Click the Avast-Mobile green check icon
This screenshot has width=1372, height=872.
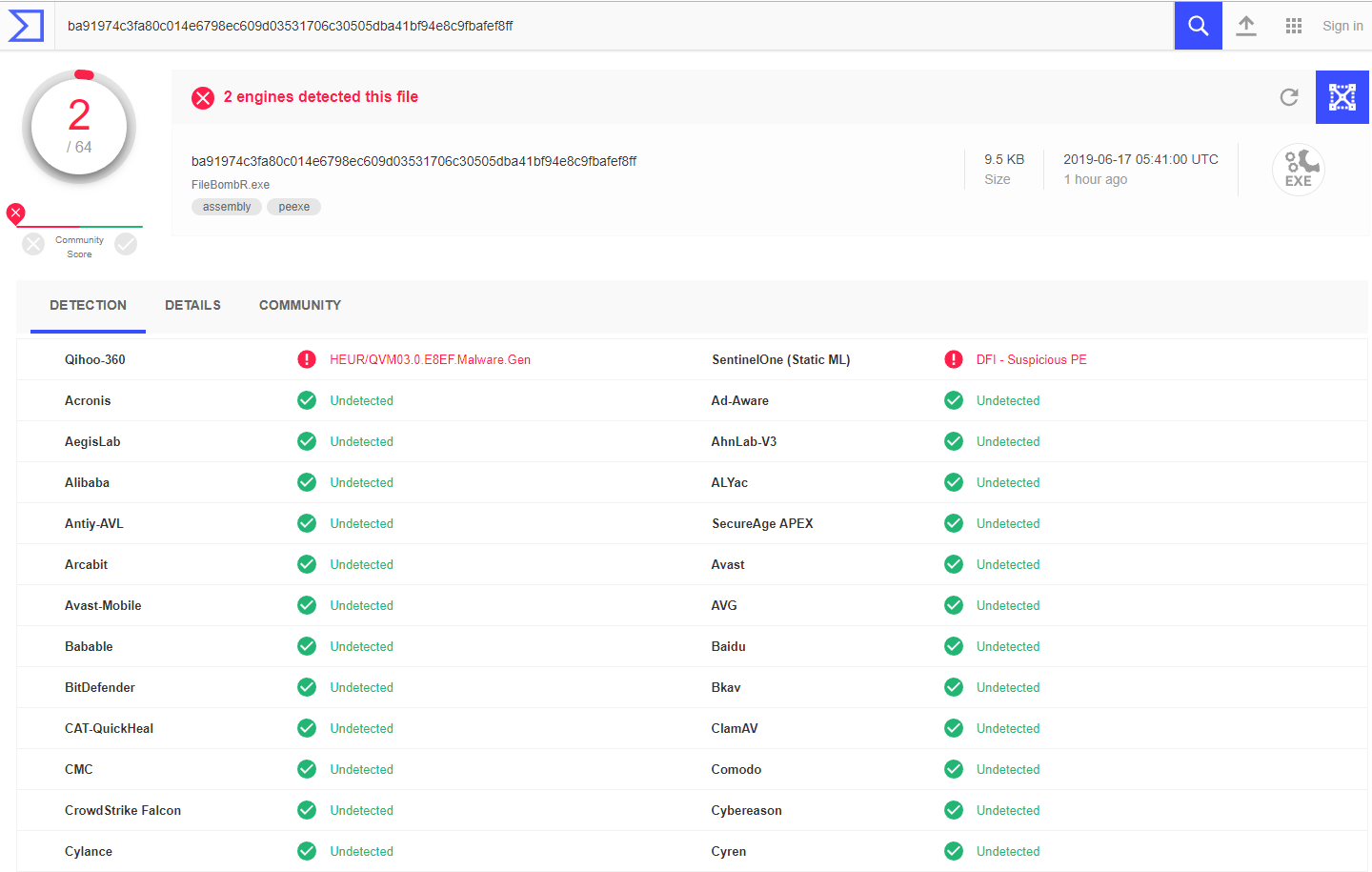pos(307,605)
